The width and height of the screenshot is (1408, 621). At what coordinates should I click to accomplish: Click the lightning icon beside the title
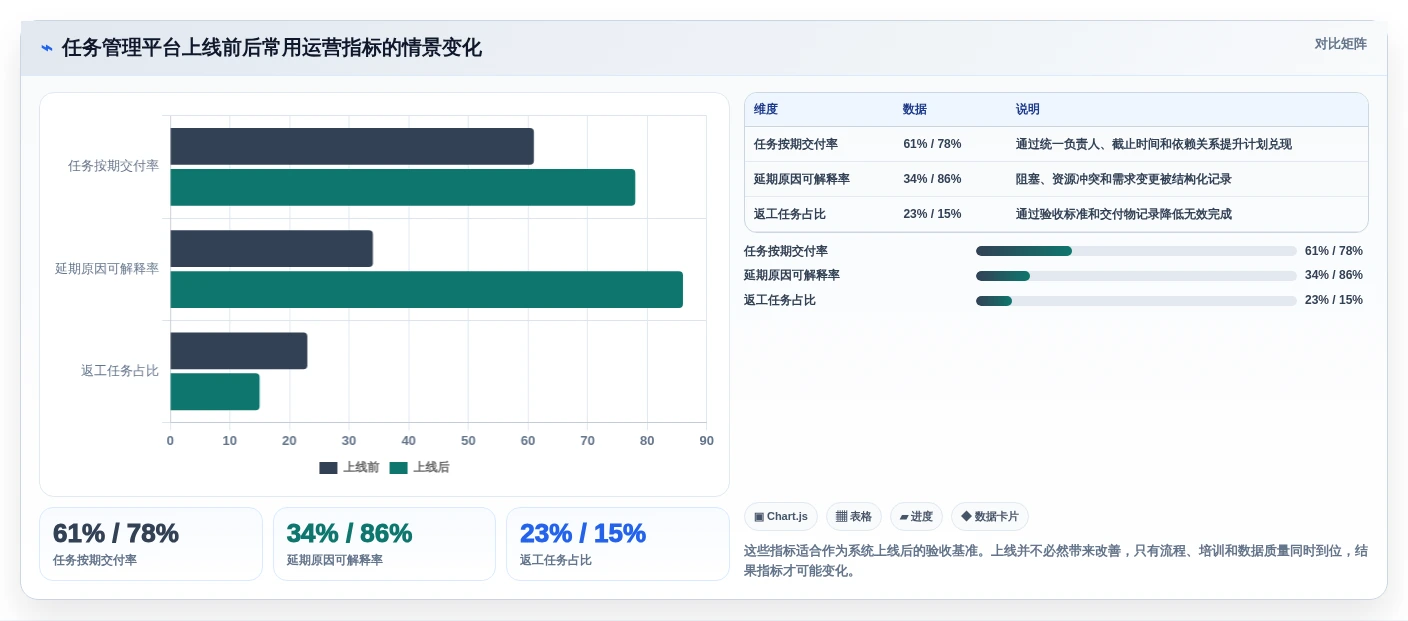tap(47, 48)
